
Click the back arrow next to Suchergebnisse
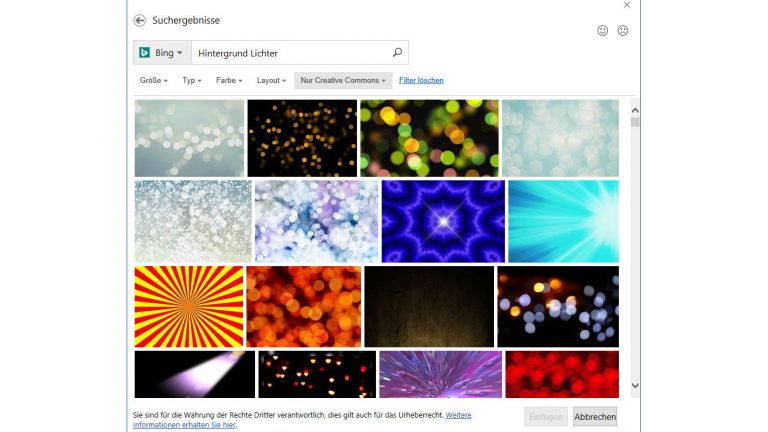[140, 20]
